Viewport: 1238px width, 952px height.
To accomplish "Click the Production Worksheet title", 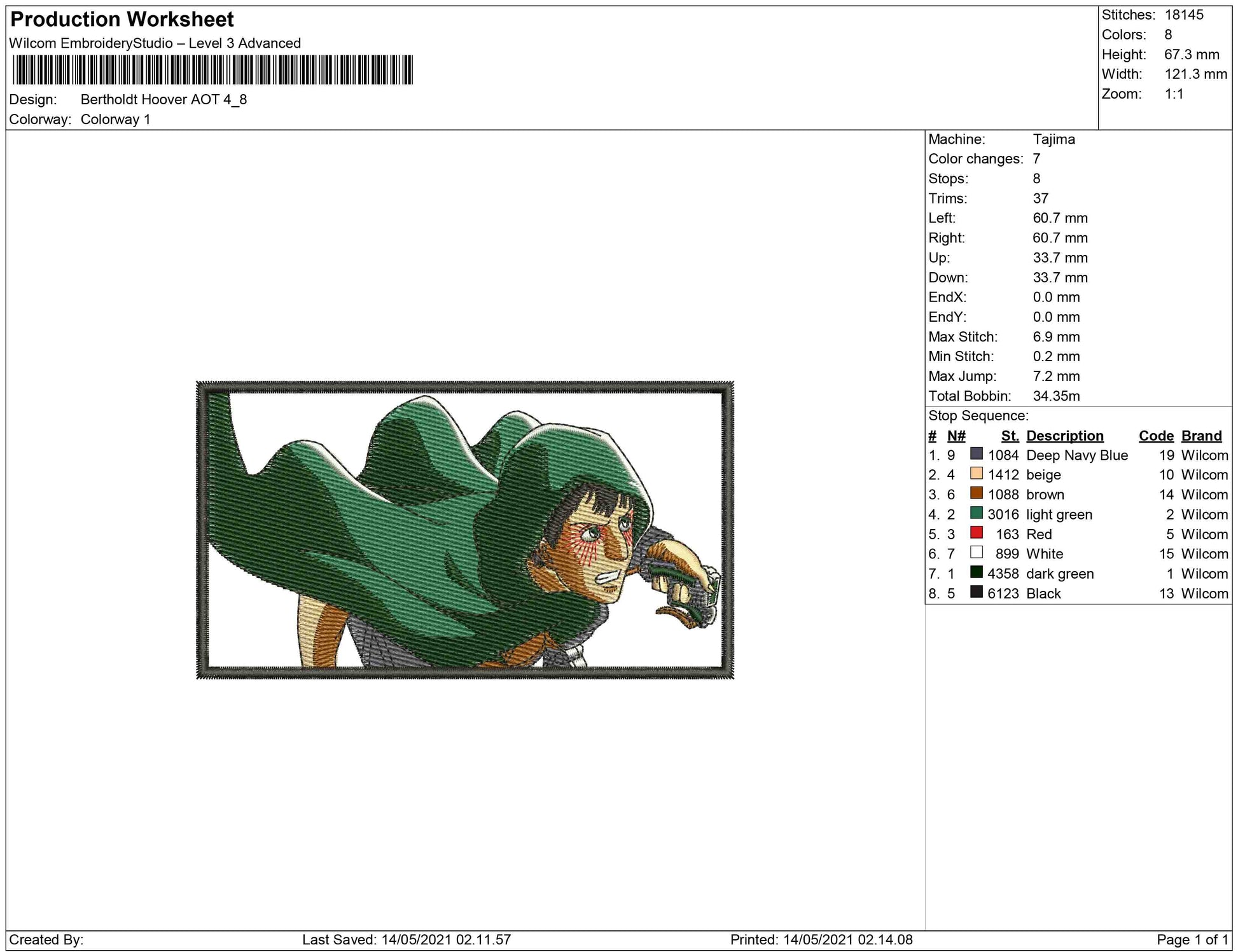I will tap(122, 20).
